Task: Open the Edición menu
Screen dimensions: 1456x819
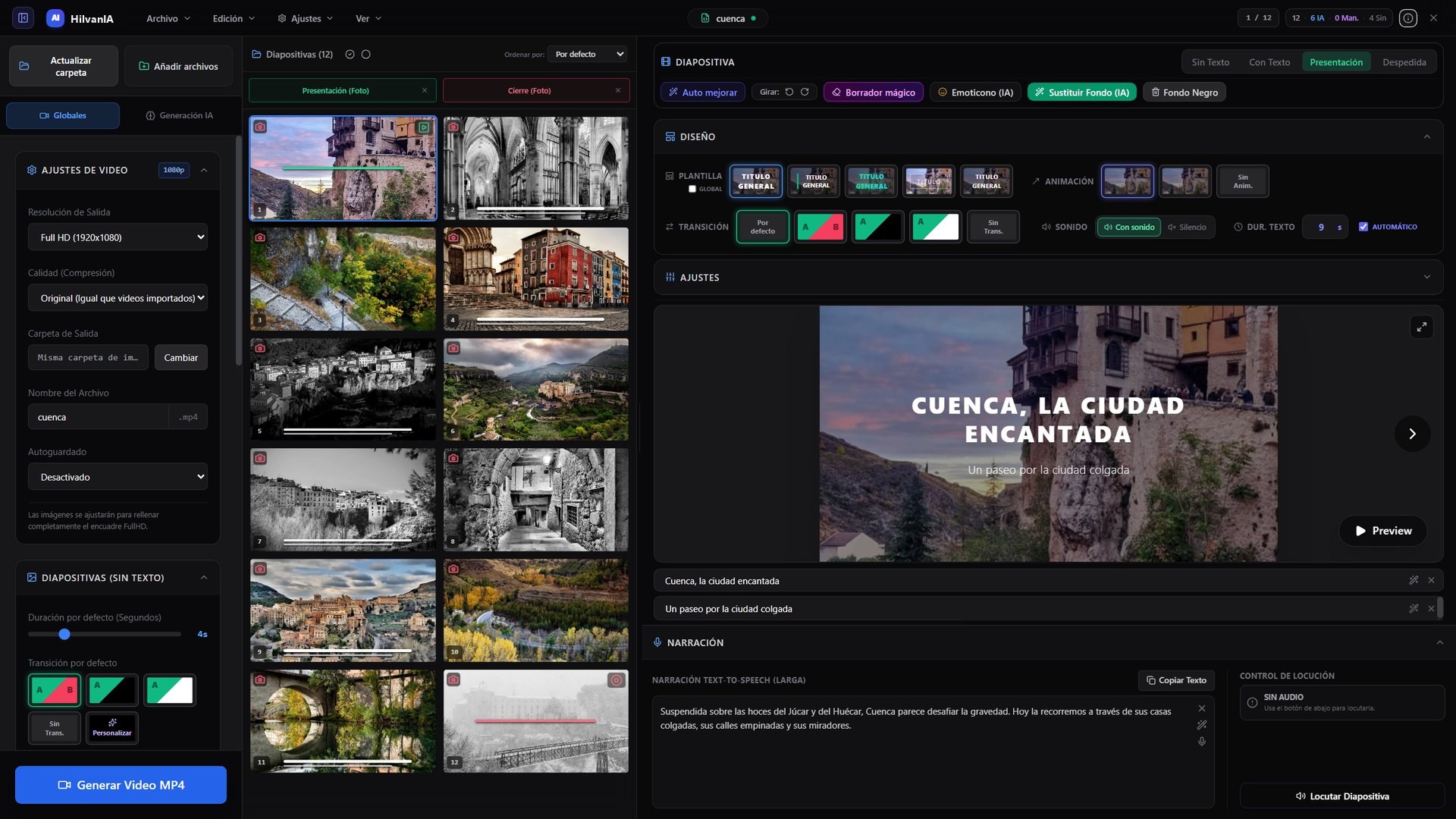Action: click(234, 18)
